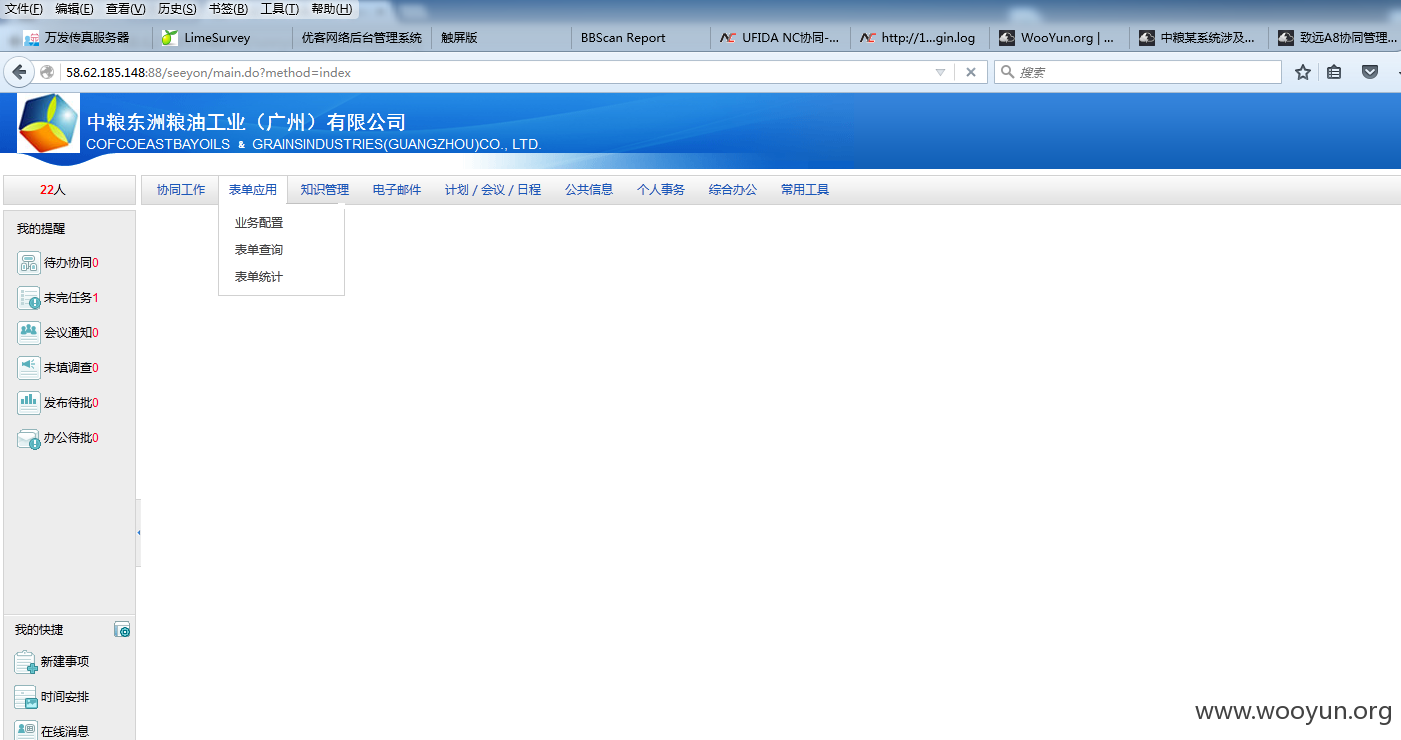Image resolution: width=1401 pixels, height=740 pixels.
Task: Switch to the UFIDA NC协同 tab
Action: 781,38
